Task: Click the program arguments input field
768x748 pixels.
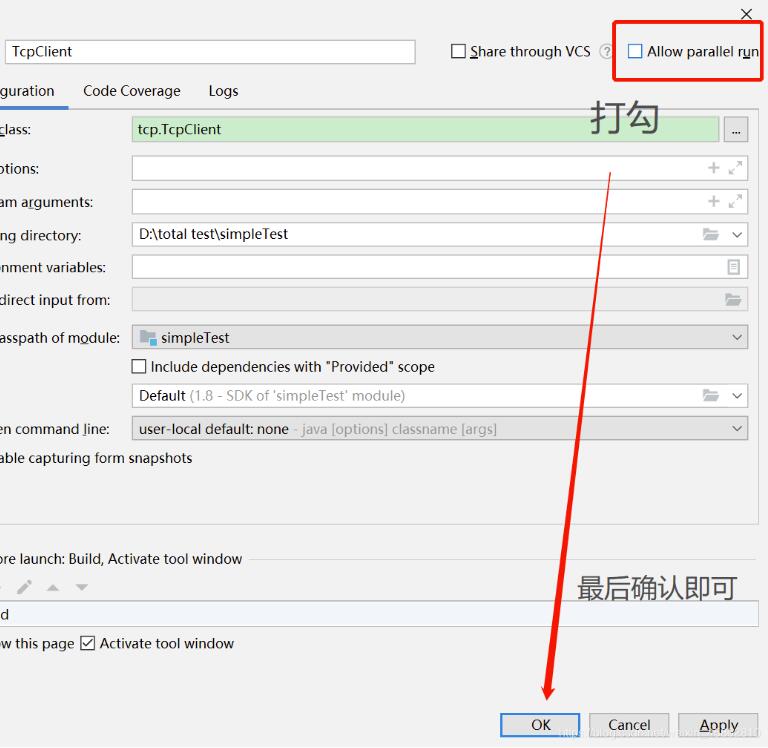Action: 440,201
